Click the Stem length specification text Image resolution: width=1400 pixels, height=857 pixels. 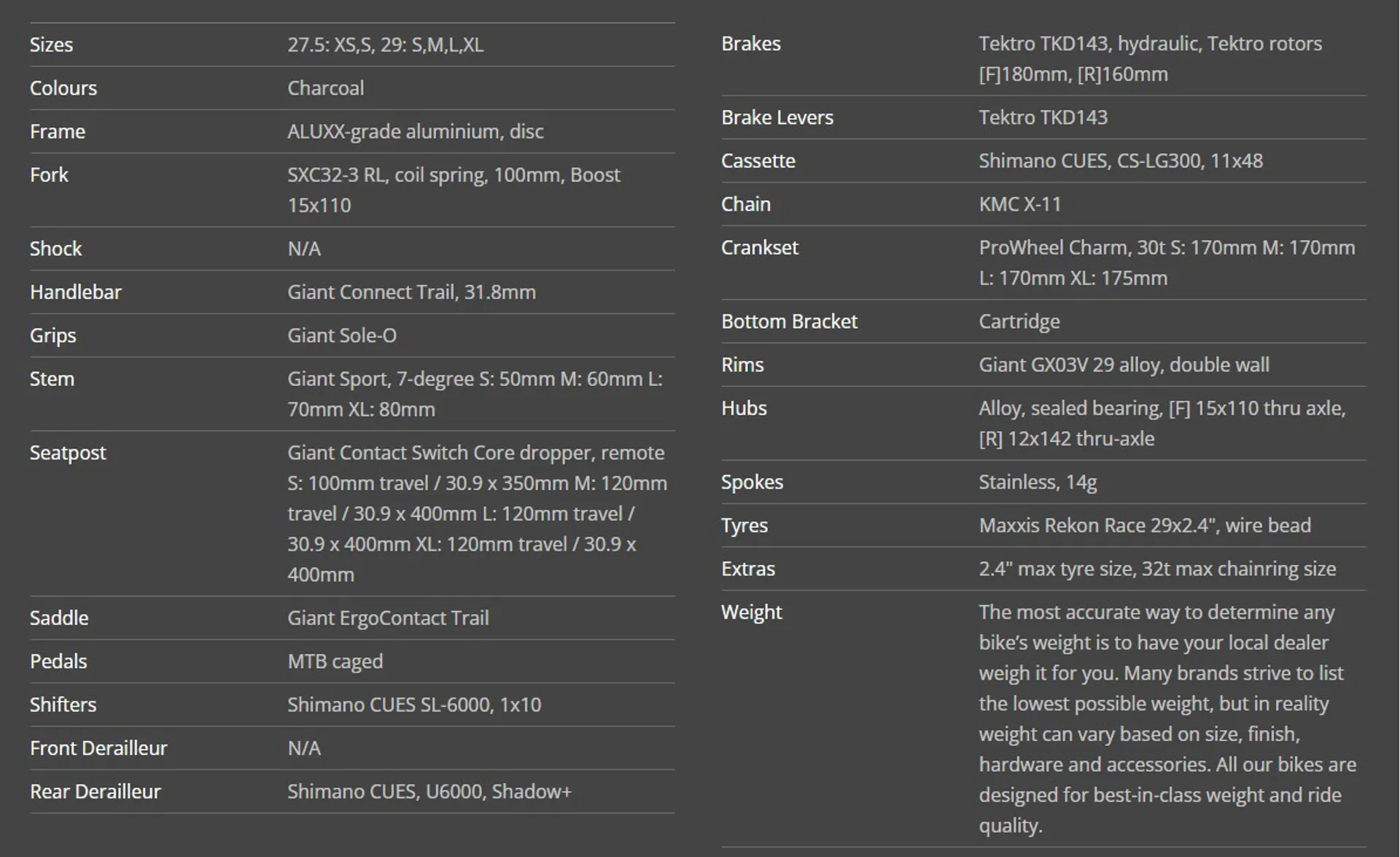(475, 394)
